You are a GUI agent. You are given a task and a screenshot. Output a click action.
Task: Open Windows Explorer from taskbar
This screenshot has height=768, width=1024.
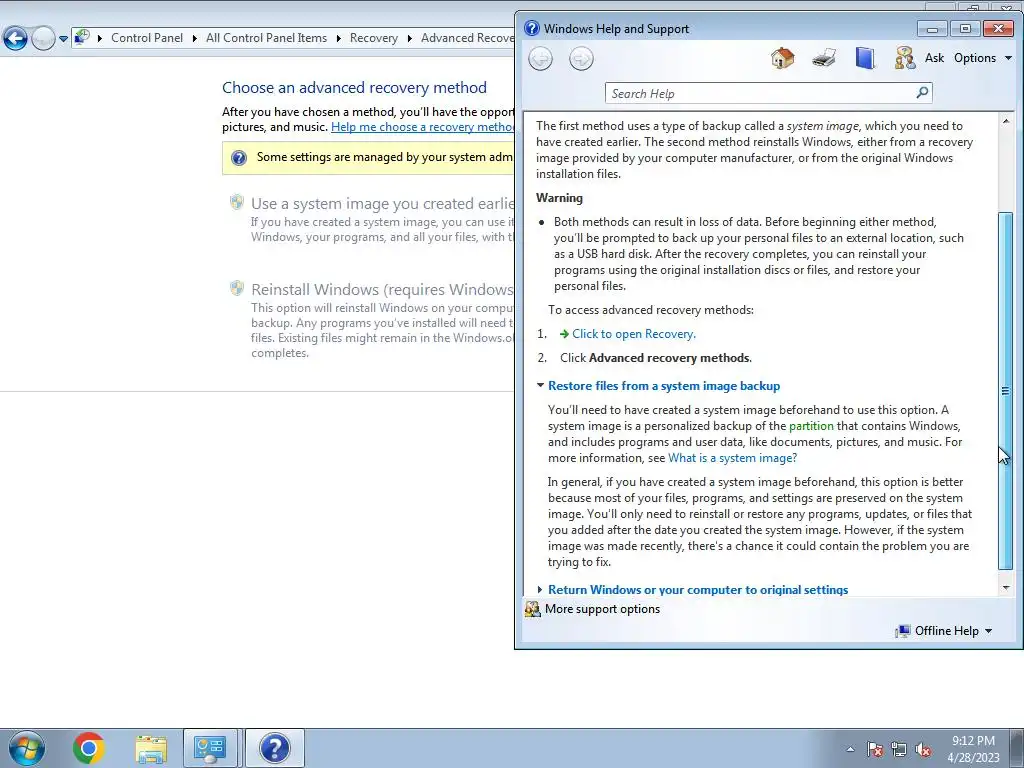click(151, 748)
